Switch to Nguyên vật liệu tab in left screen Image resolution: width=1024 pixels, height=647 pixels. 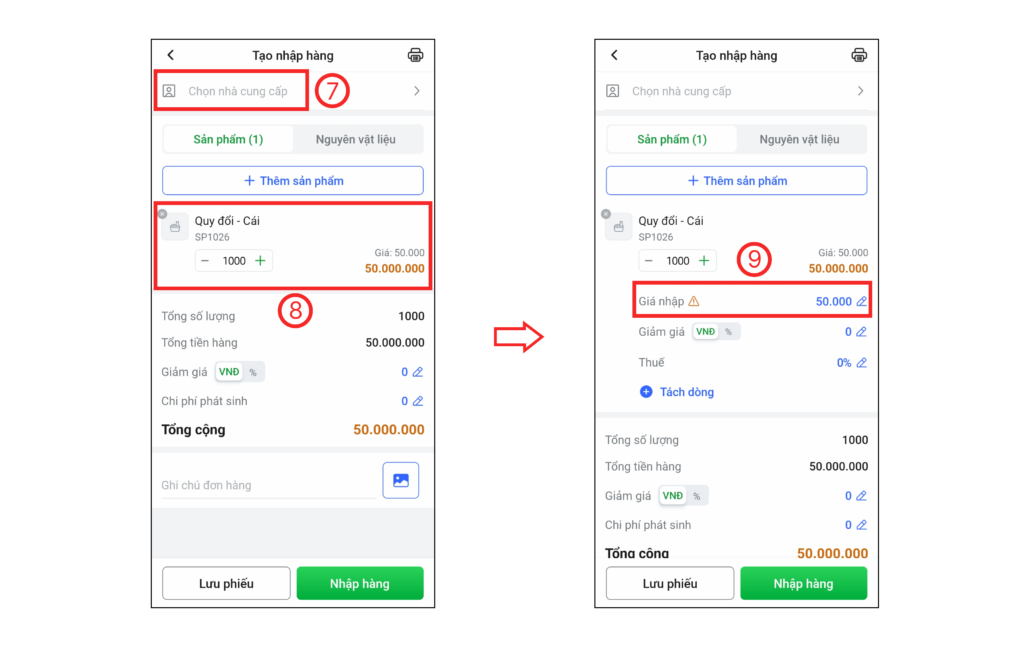click(356, 139)
